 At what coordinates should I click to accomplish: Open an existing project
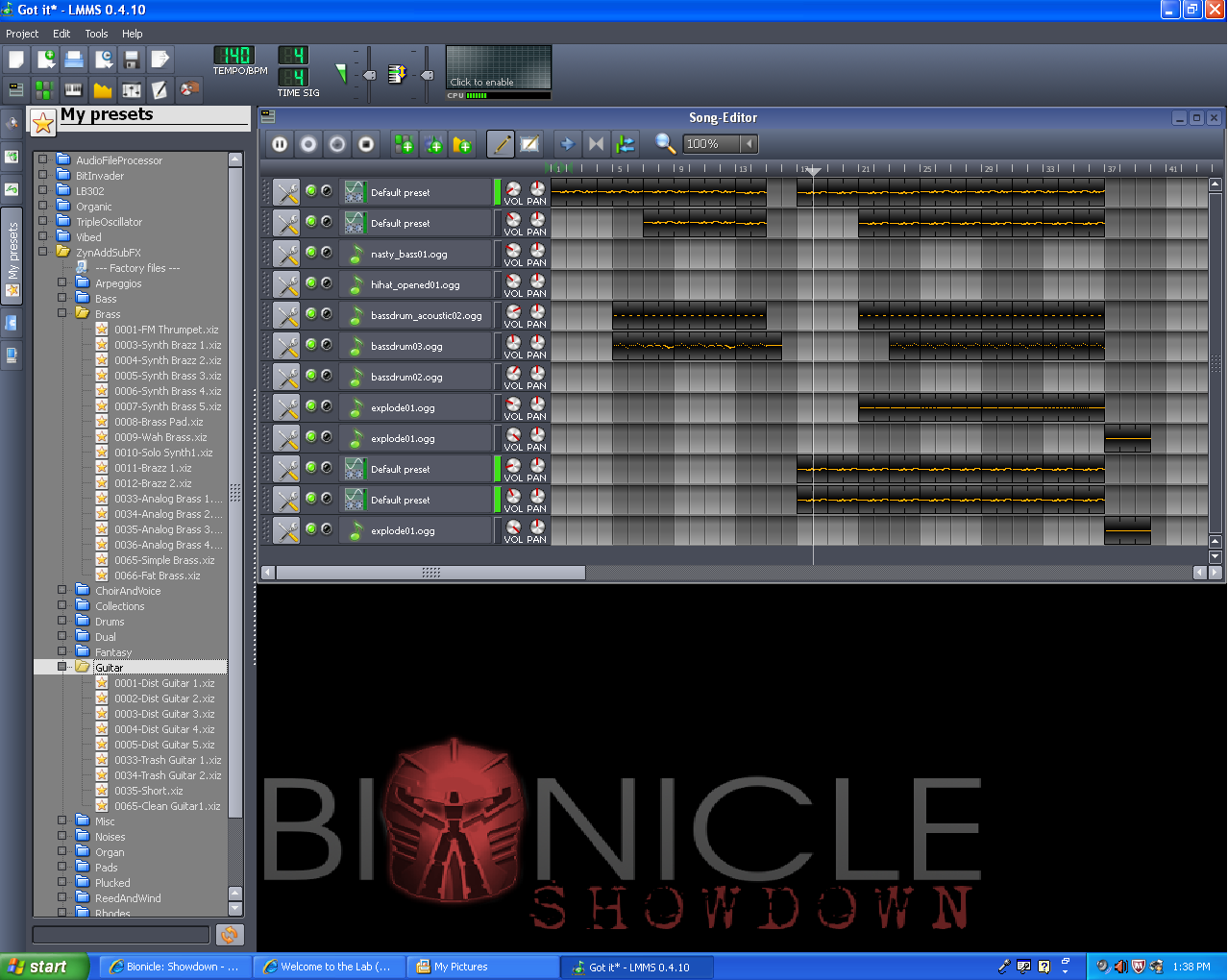[x=74, y=60]
